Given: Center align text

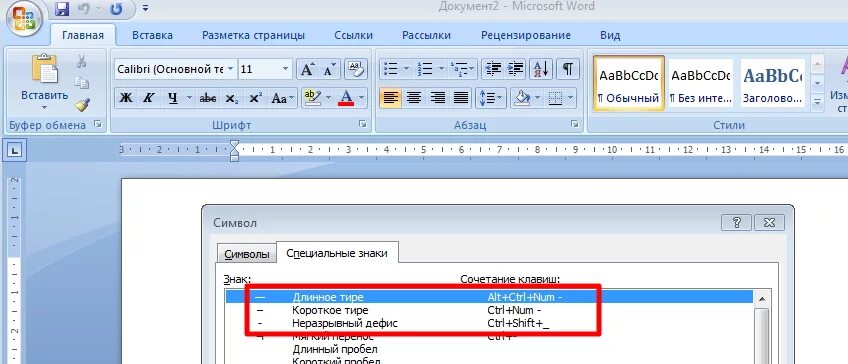Looking at the screenshot, I should click(x=414, y=98).
